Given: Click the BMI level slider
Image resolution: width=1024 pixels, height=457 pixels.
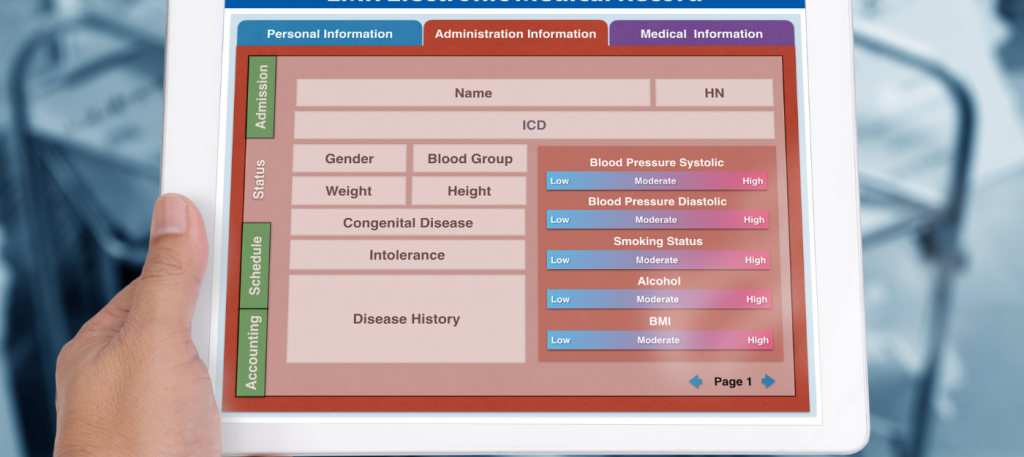Looking at the screenshot, I should [x=658, y=340].
